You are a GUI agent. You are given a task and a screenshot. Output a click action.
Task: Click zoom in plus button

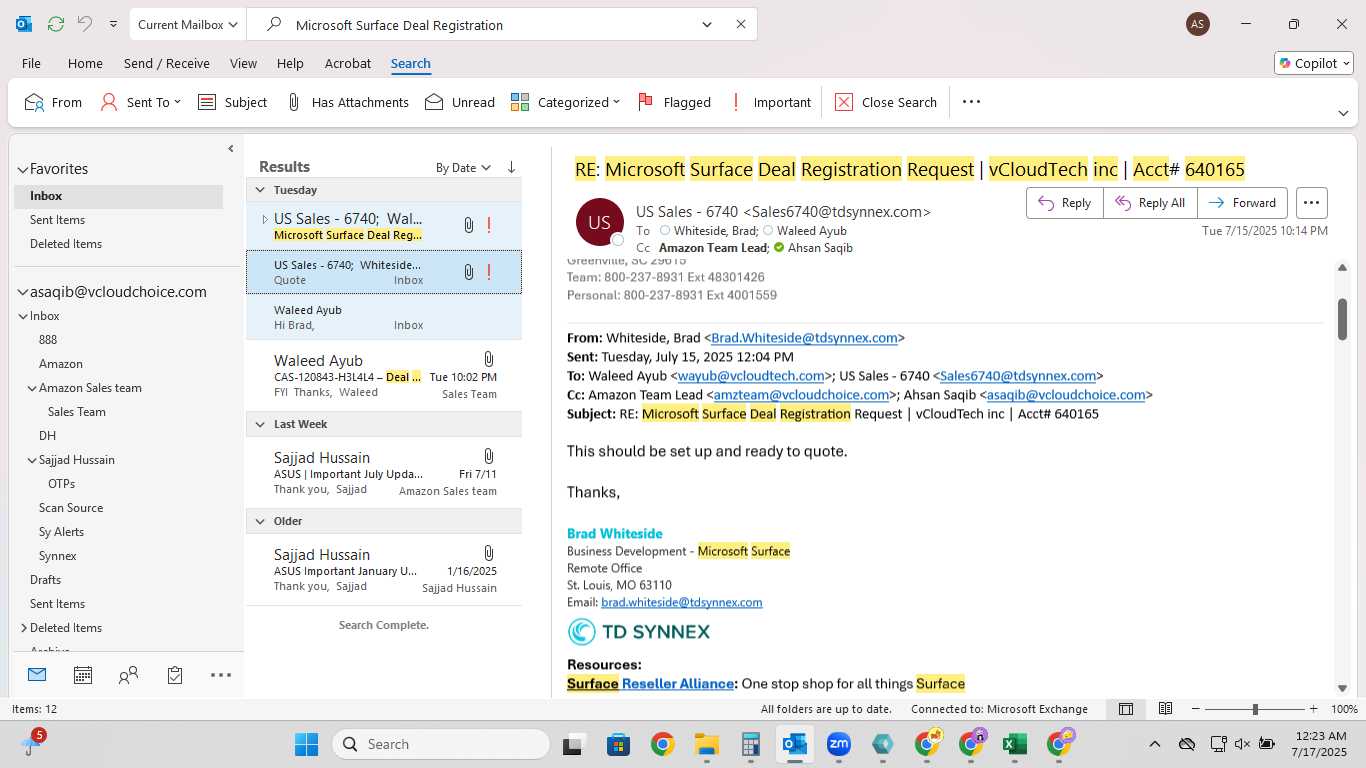pyautogui.click(x=1315, y=709)
